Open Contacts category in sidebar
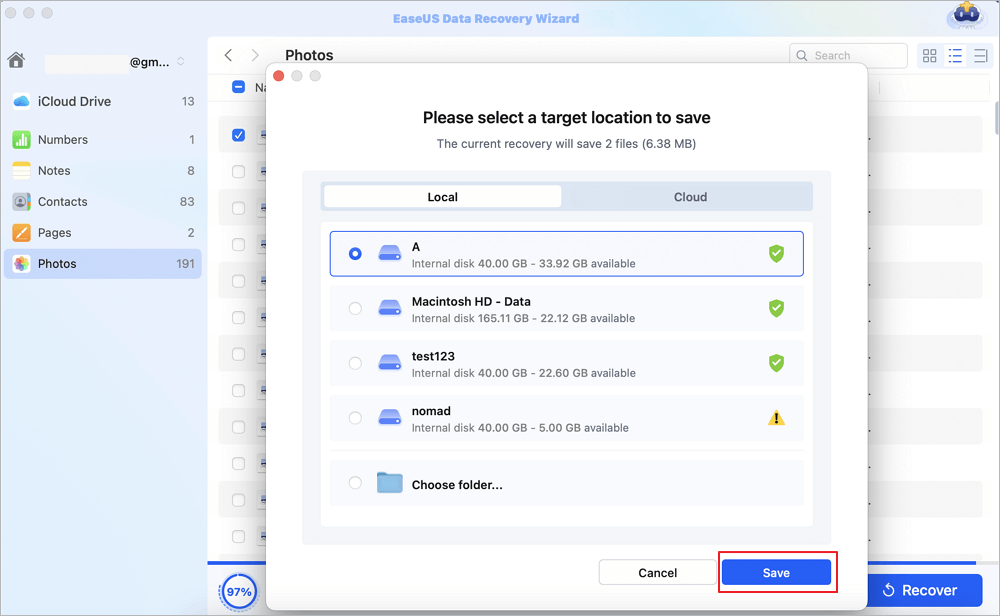This screenshot has height=616, width=1000. point(103,202)
